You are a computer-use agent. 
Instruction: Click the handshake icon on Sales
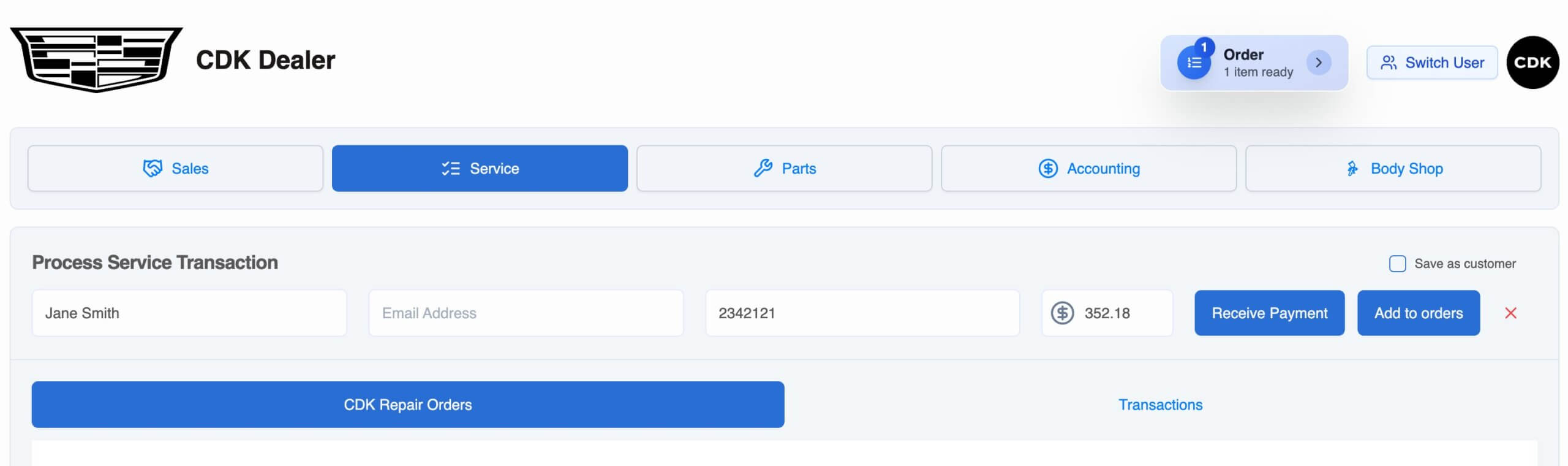153,169
